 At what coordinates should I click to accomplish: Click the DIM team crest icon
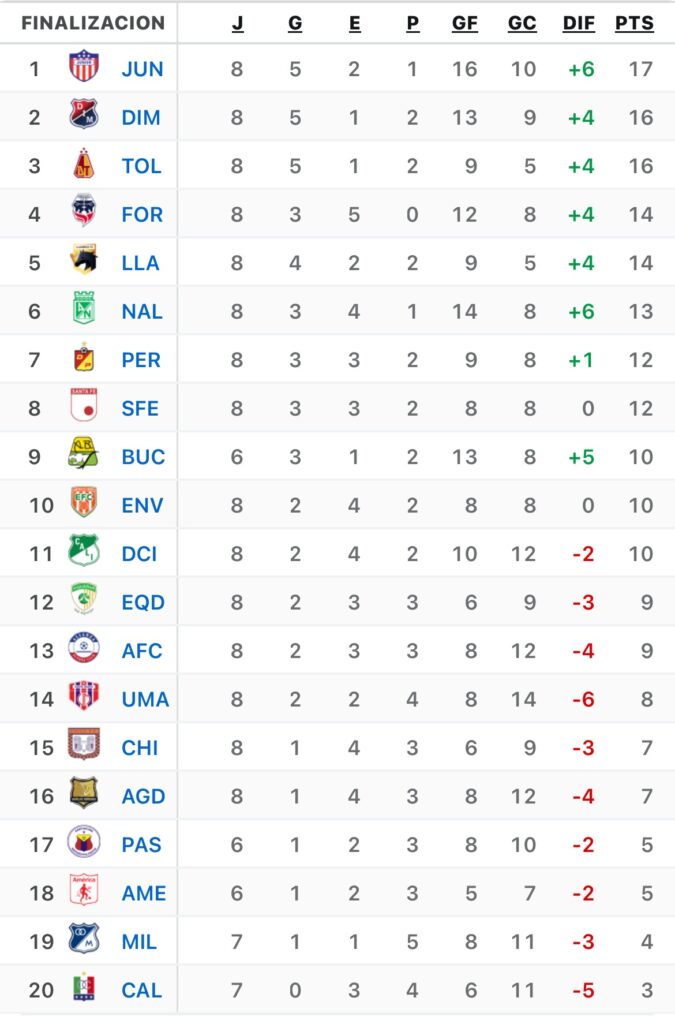[84, 116]
